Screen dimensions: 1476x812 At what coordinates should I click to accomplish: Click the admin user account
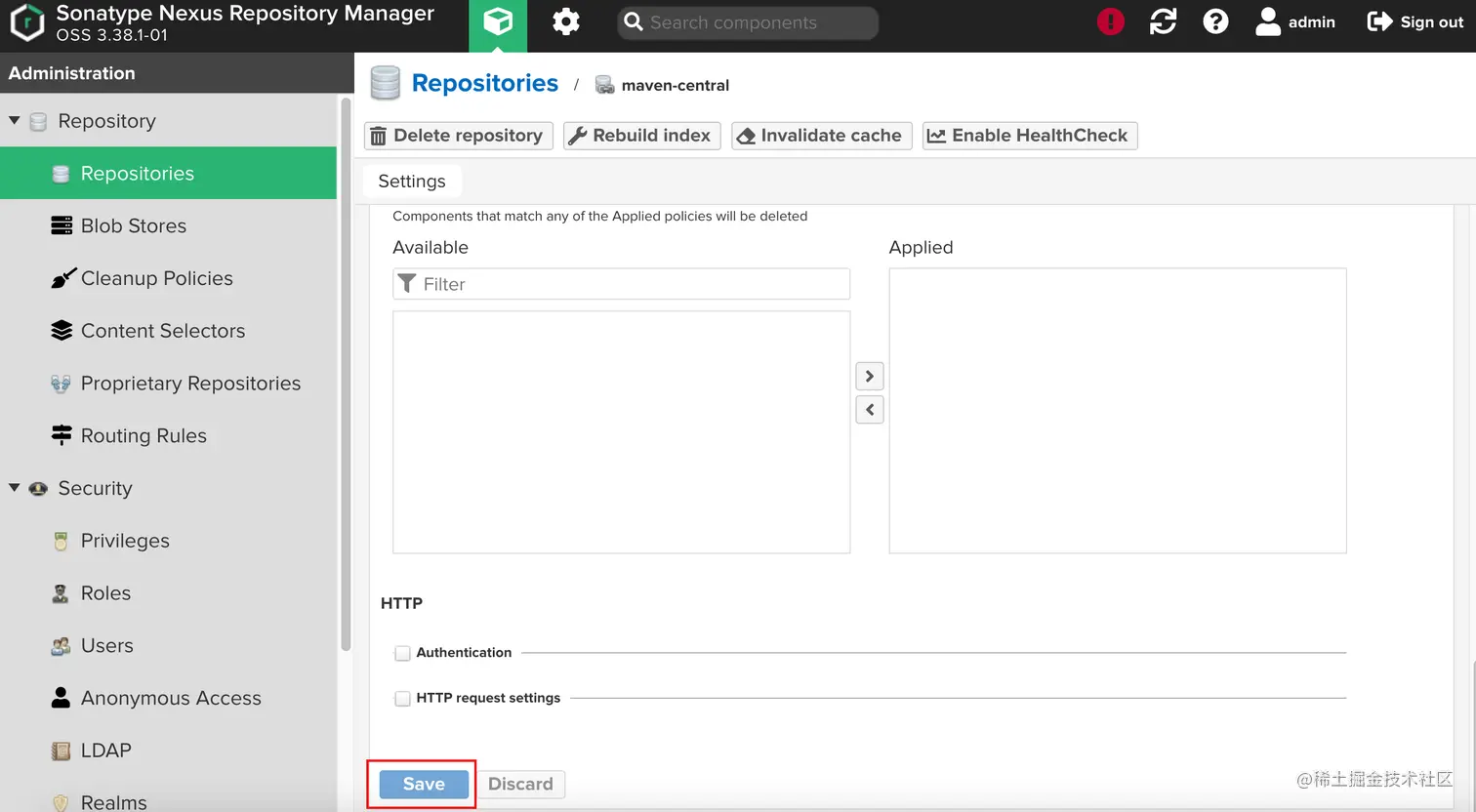coord(1295,21)
